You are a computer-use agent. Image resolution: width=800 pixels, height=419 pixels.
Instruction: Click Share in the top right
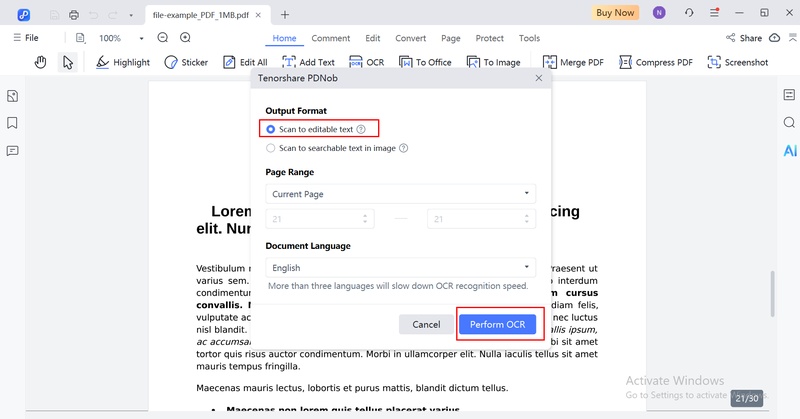(x=744, y=38)
